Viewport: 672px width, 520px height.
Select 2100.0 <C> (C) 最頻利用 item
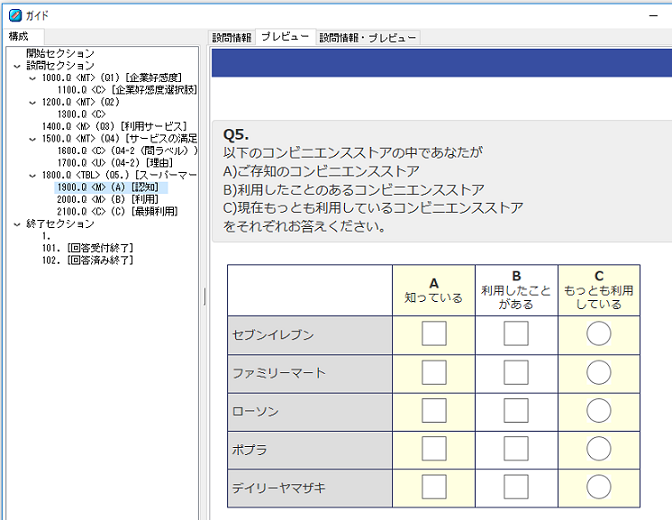point(117,211)
